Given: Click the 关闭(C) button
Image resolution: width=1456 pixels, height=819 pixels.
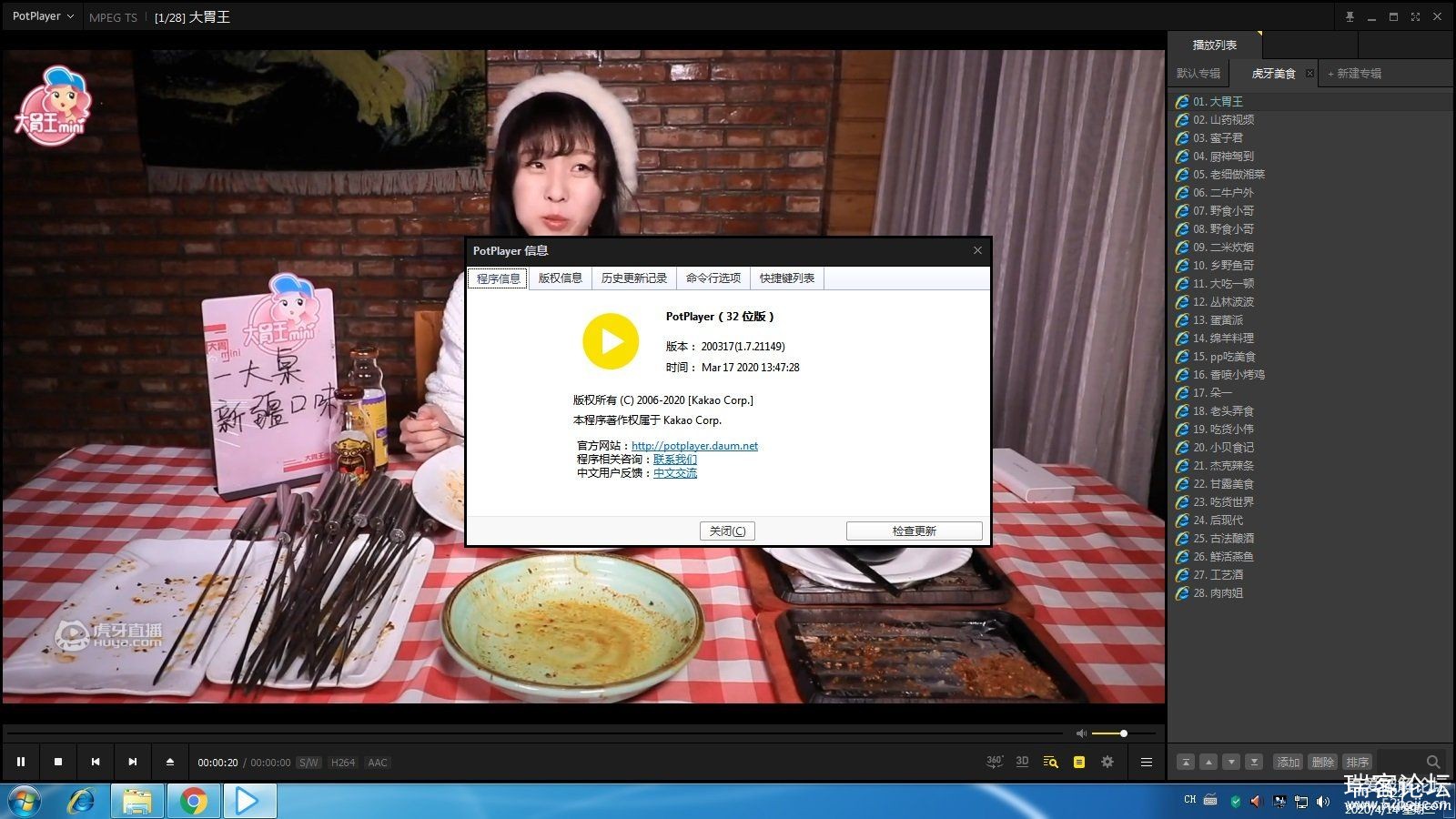Looking at the screenshot, I should [727, 531].
